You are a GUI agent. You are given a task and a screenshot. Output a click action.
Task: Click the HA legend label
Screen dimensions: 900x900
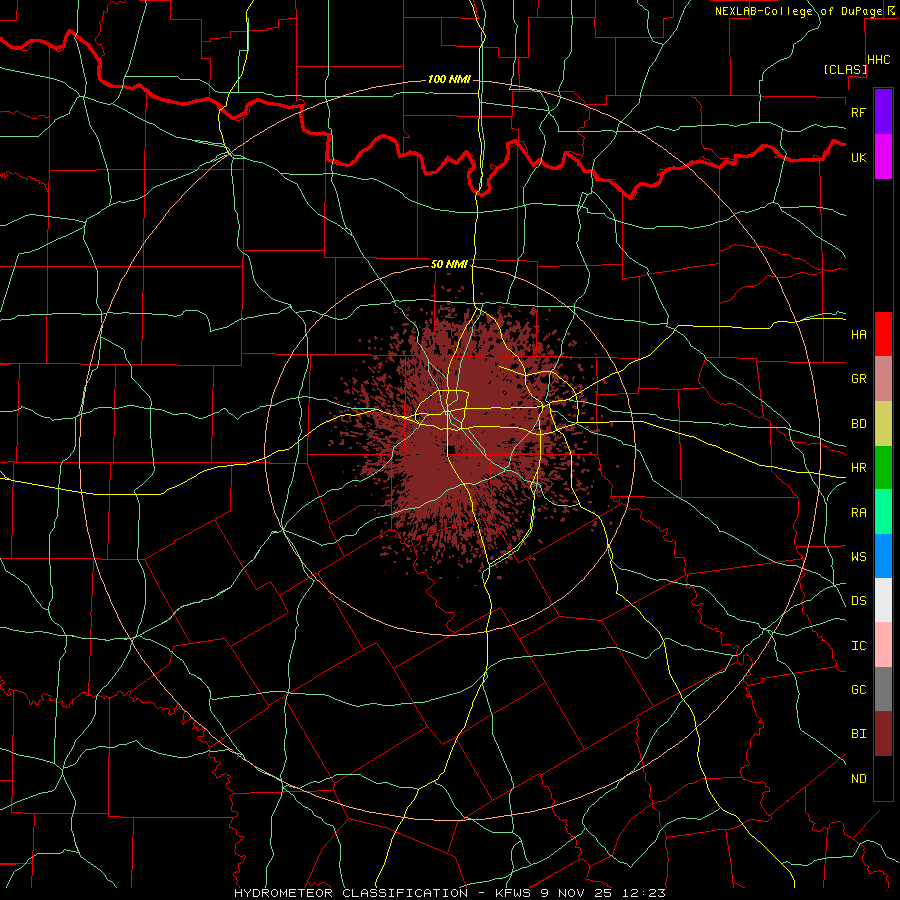point(859,334)
